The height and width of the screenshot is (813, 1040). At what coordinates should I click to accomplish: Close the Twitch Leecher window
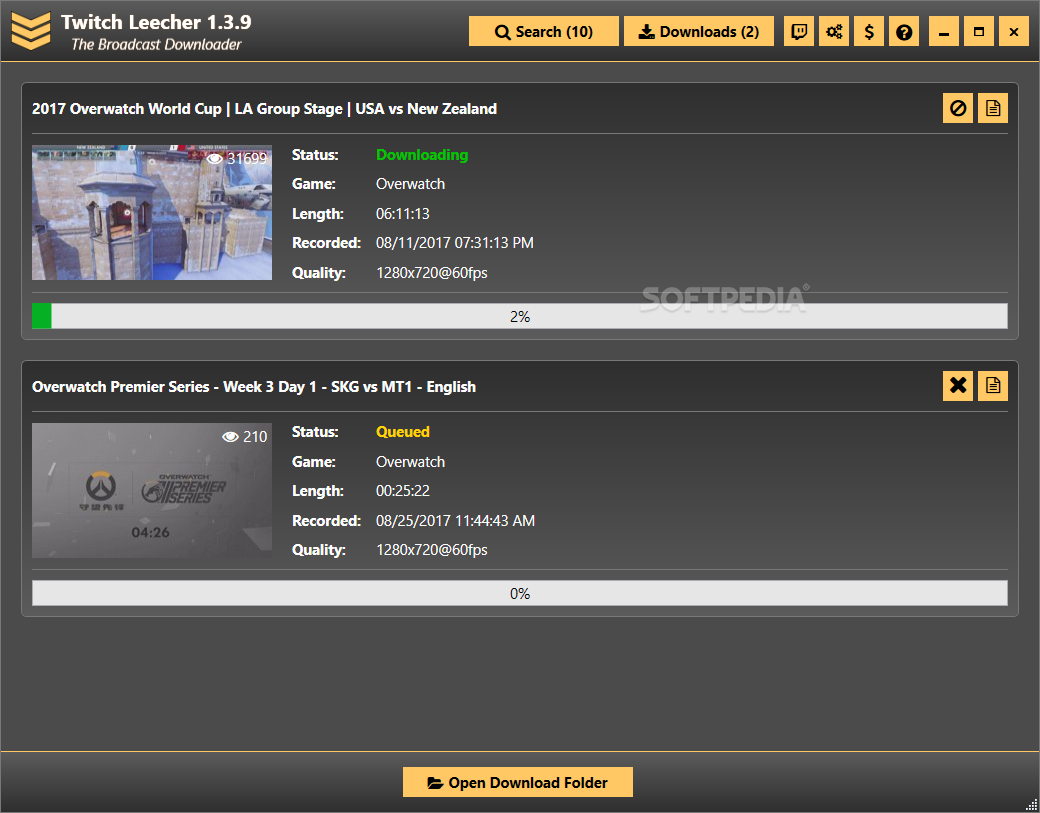click(1013, 31)
